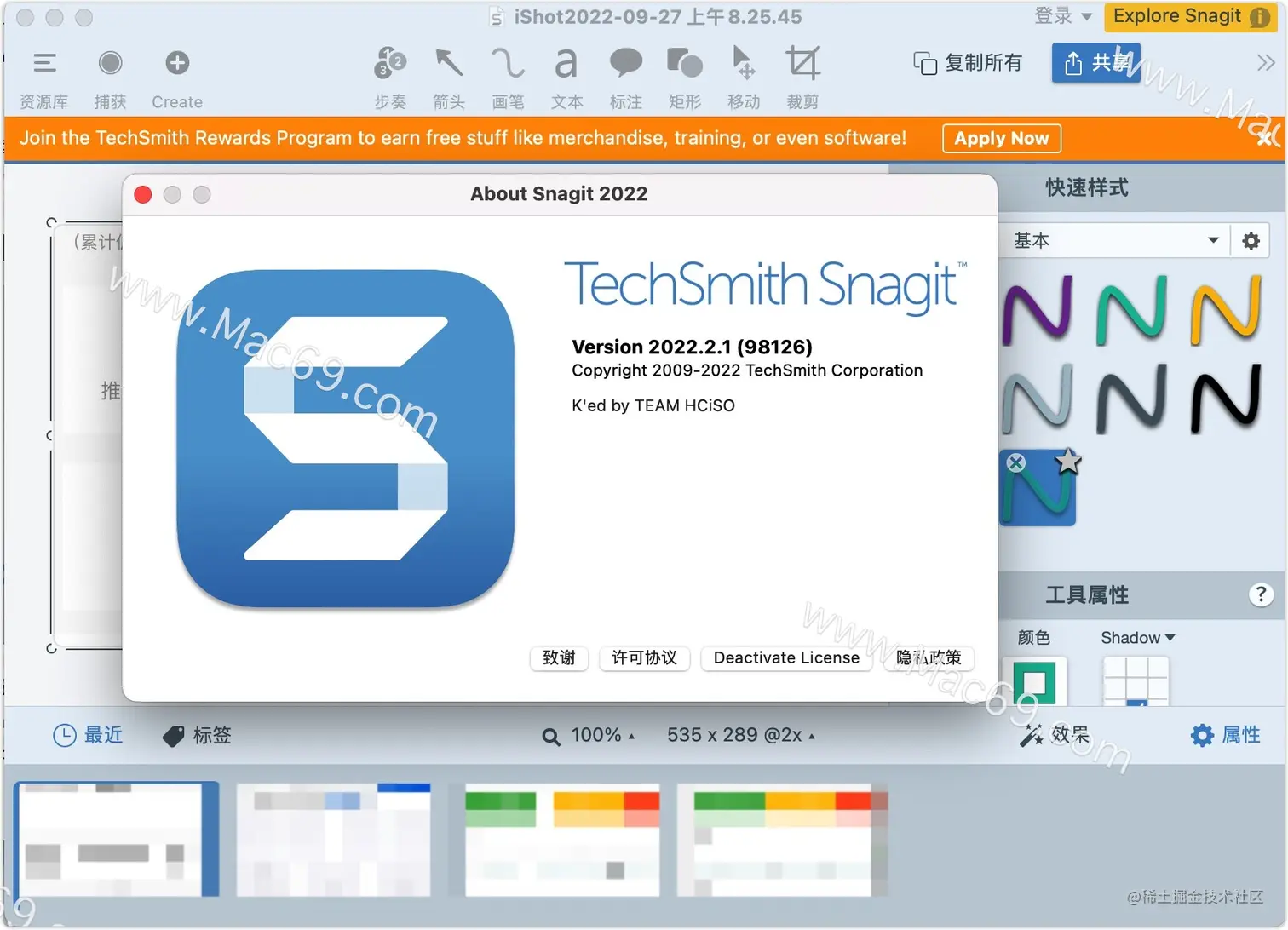The width and height of the screenshot is (1288, 930).
Task: Click the Deactivate License button
Action: coord(785,657)
